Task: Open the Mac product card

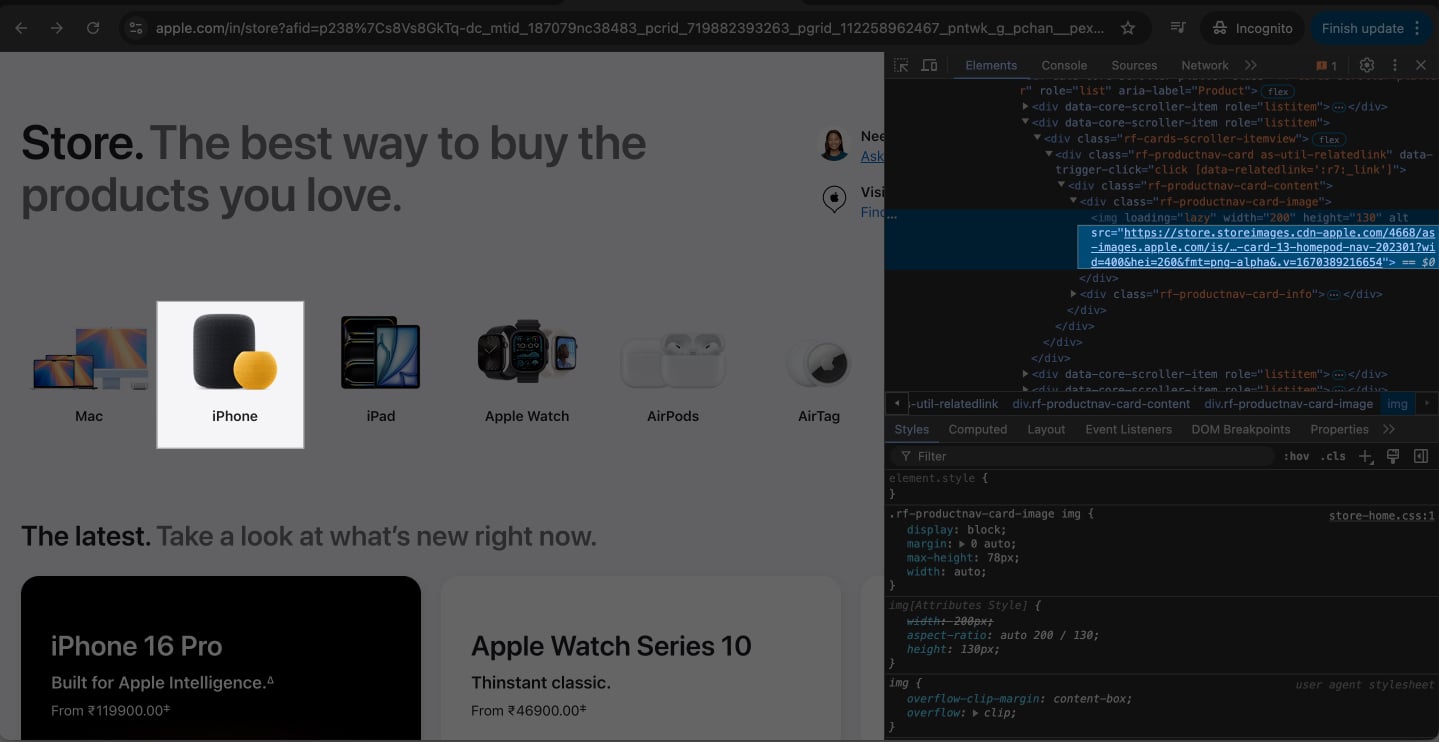Action: [x=89, y=374]
